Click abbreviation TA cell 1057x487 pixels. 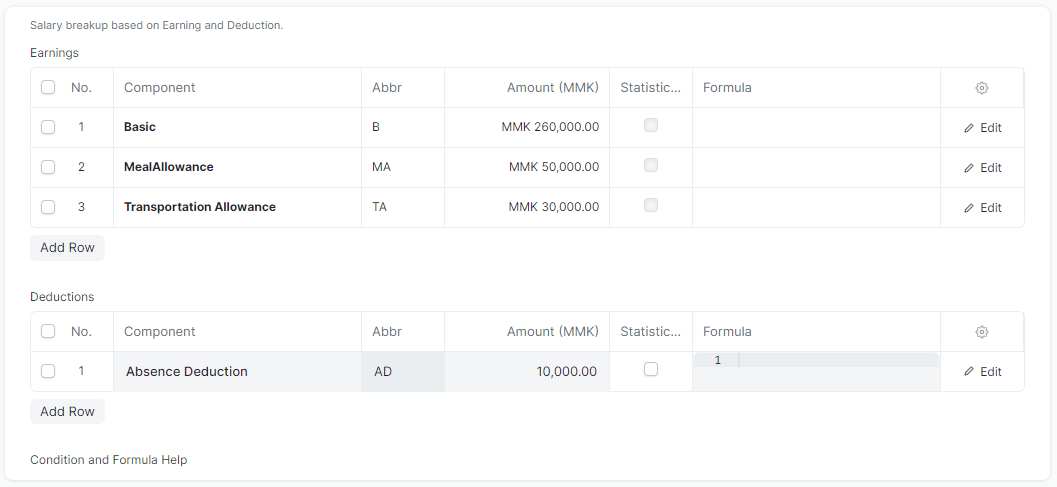pos(403,207)
